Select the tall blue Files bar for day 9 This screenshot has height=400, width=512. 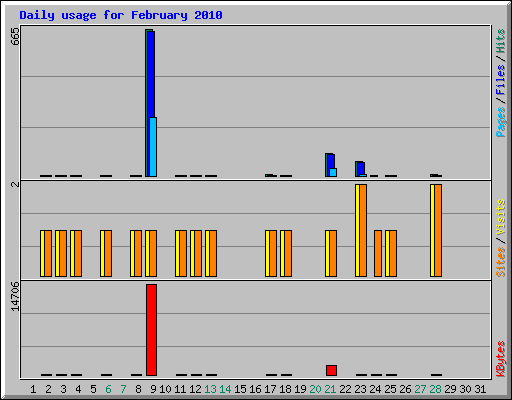click(151, 74)
